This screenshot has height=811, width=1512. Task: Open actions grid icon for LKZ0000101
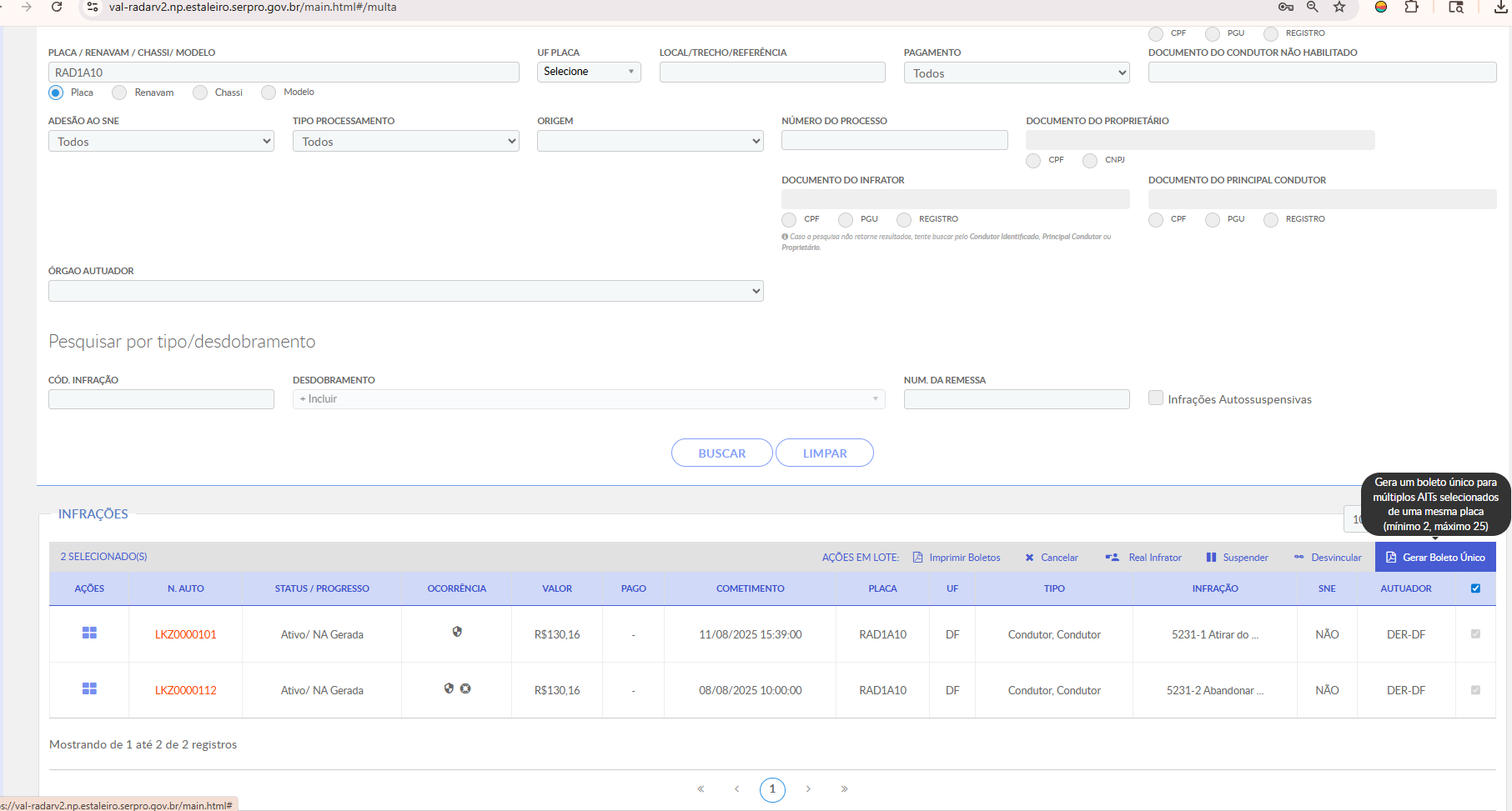(x=89, y=633)
